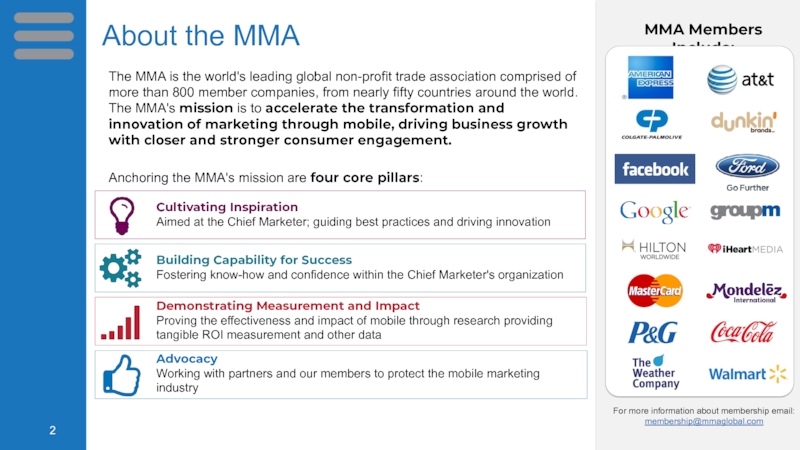Click the bar chart Measurement icon
The height and width of the screenshot is (450, 800).
120,321
